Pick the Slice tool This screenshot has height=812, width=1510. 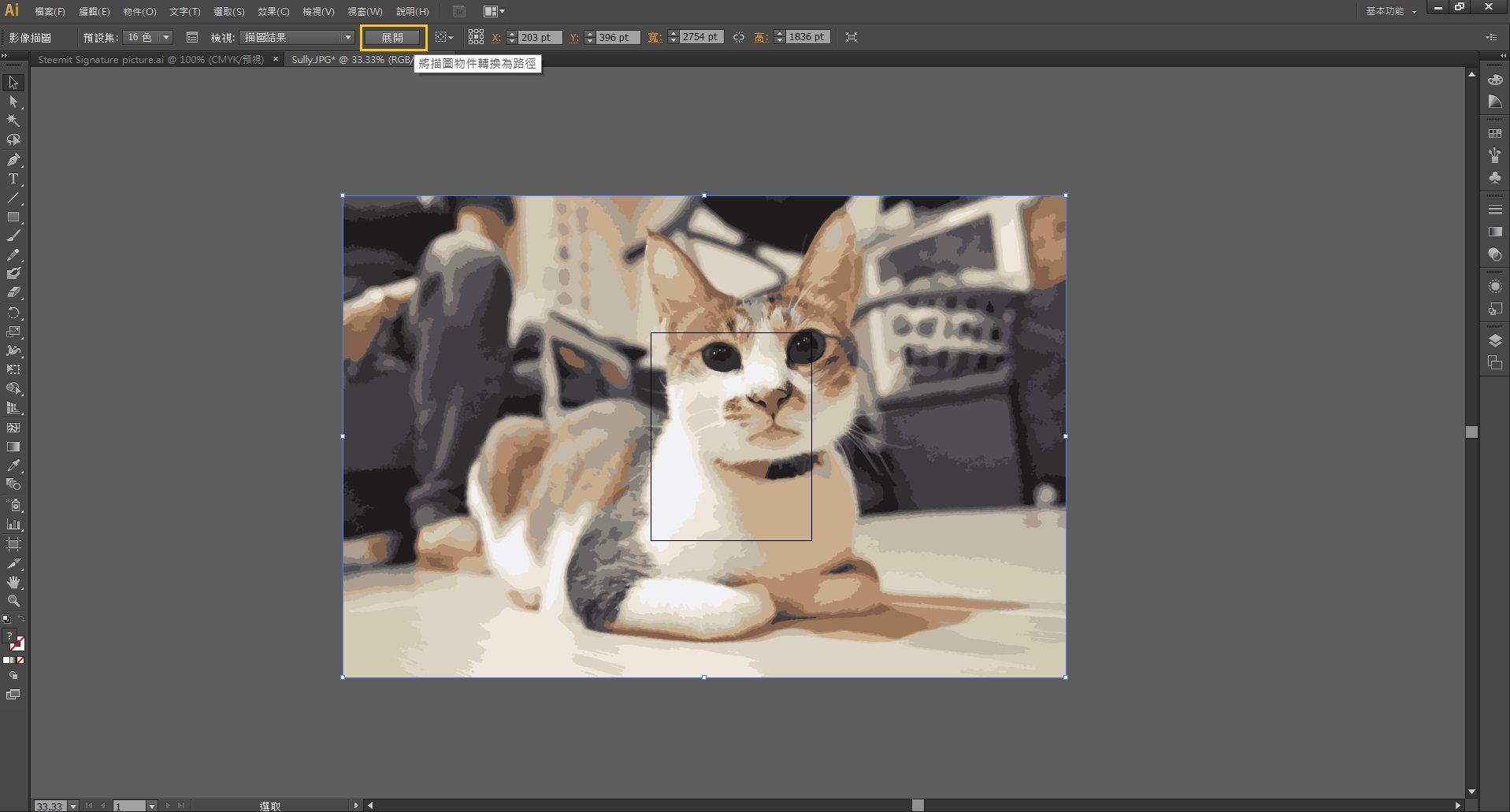tap(13, 564)
